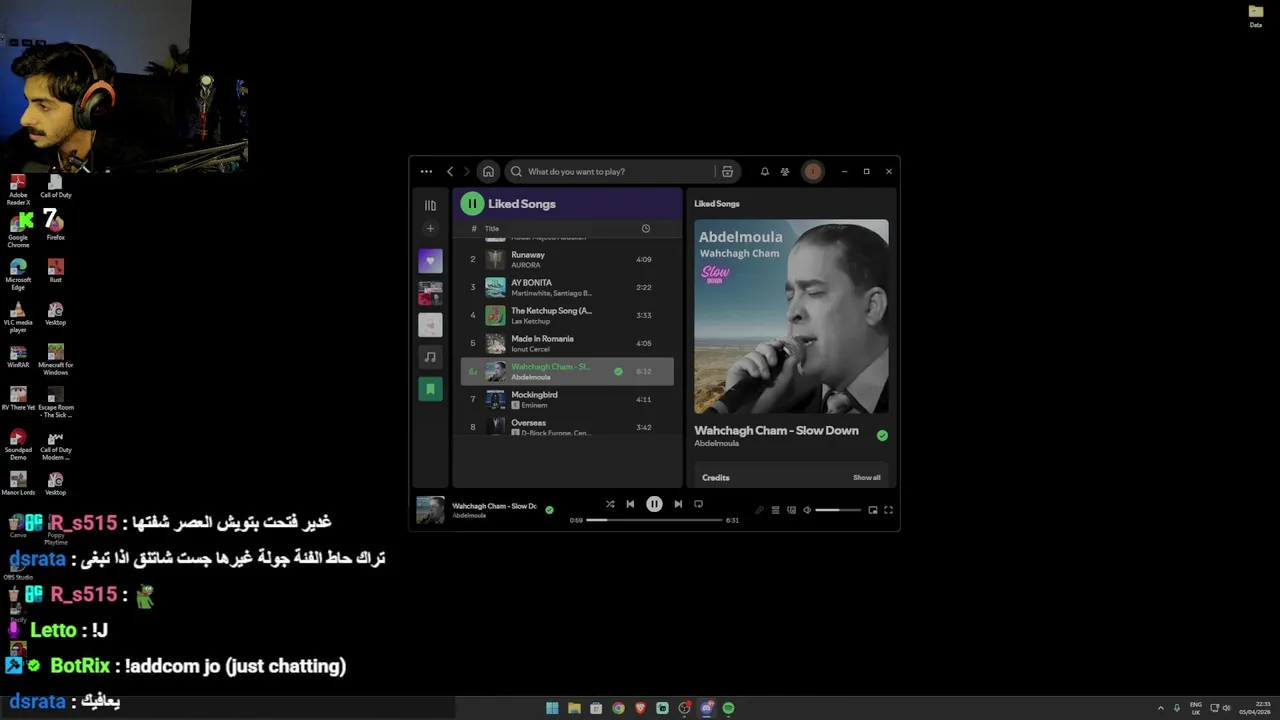
Task: Click the now-playing thumbnail in bottom bar
Action: 430,509
